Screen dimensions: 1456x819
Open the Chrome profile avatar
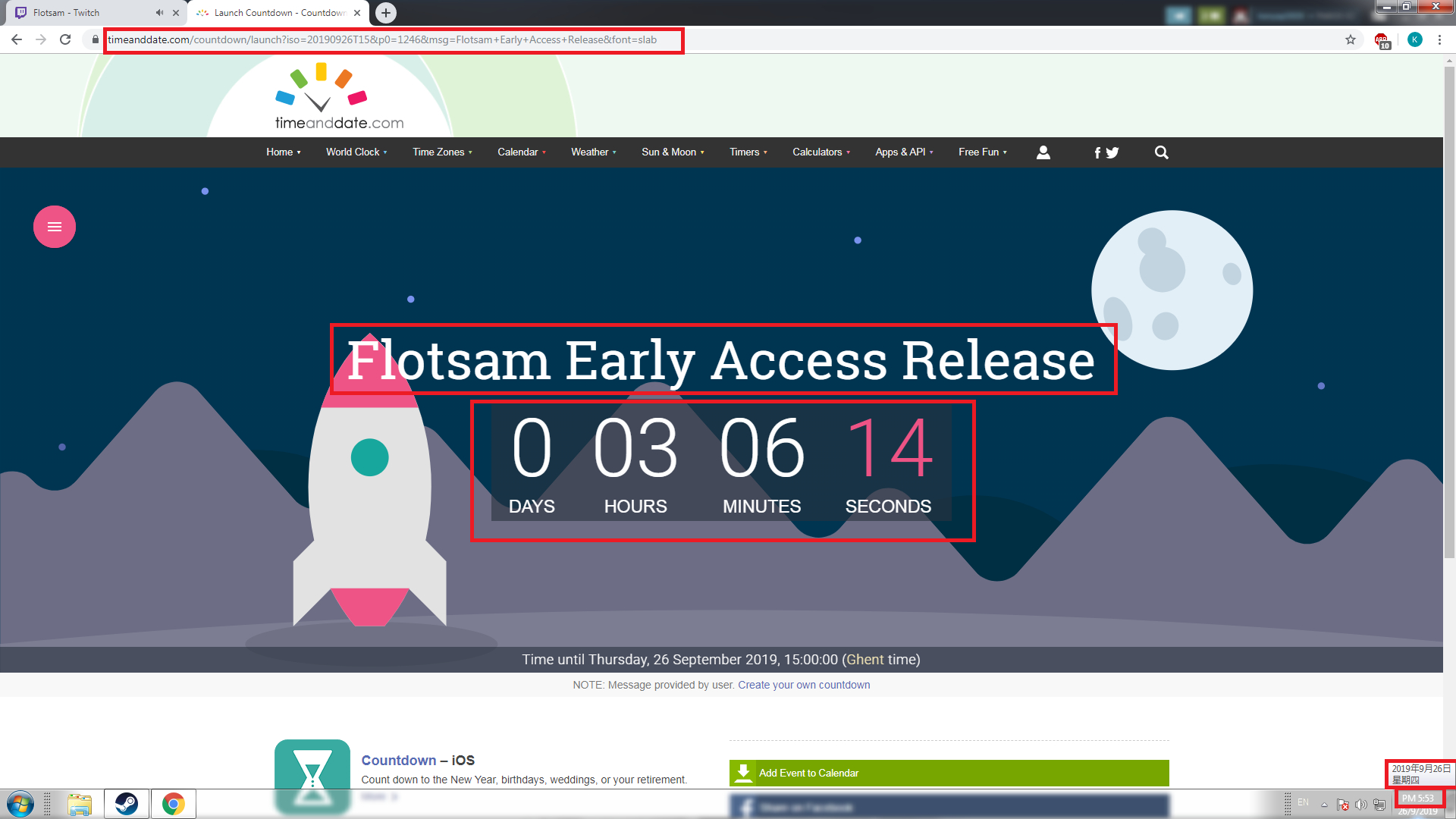click(x=1415, y=39)
